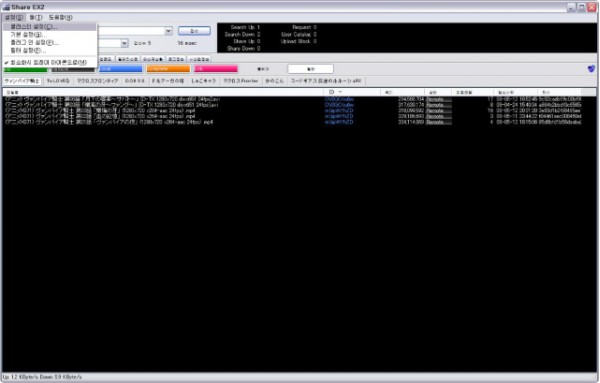
Task: Choose 기본 설정(B)... from the open menu
Action: click(x=49, y=34)
